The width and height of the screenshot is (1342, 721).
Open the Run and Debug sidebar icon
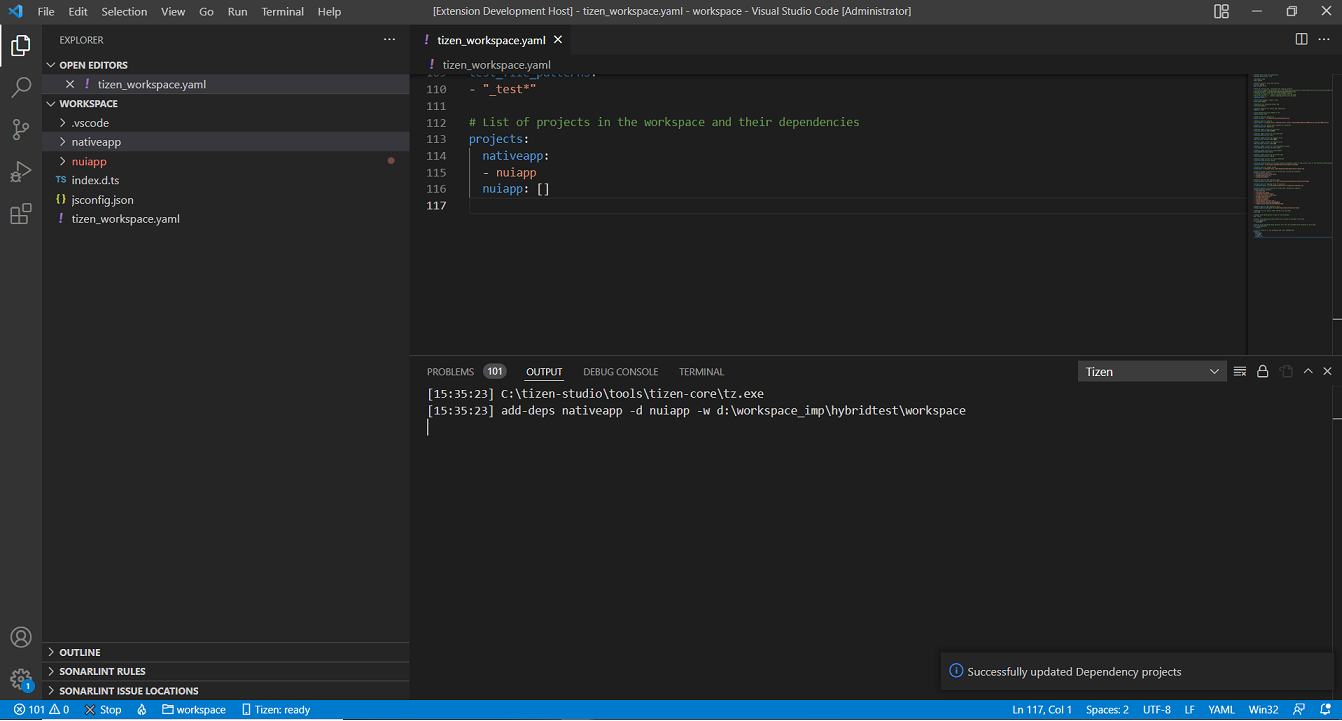point(20,171)
